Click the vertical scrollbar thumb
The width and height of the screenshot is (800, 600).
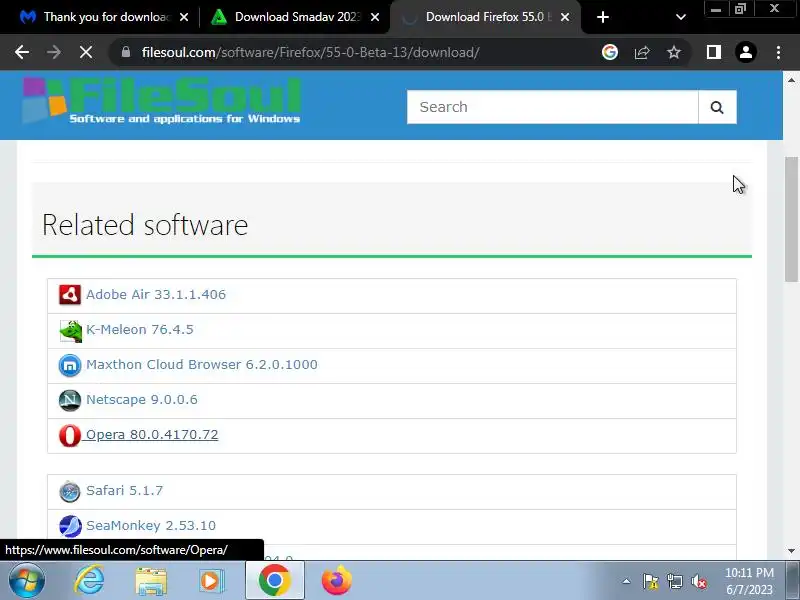pyautogui.click(x=791, y=219)
